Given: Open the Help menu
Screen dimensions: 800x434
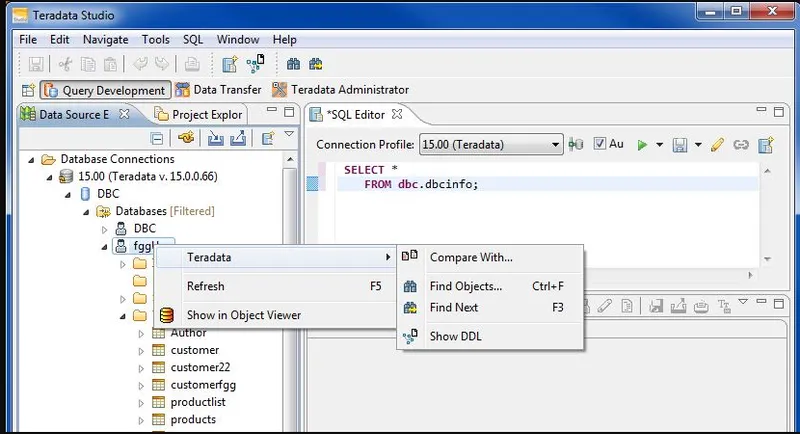Looking at the screenshot, I should click(x=284, y=39).
